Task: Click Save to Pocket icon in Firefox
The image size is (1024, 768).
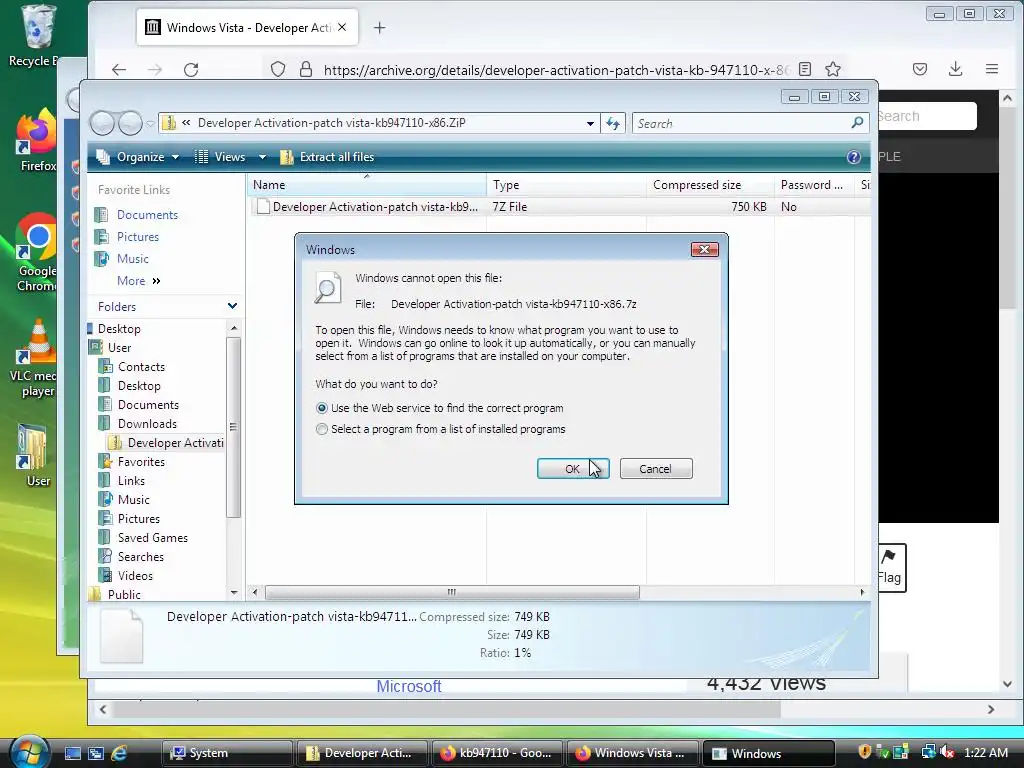Action: tap(920, 69)
